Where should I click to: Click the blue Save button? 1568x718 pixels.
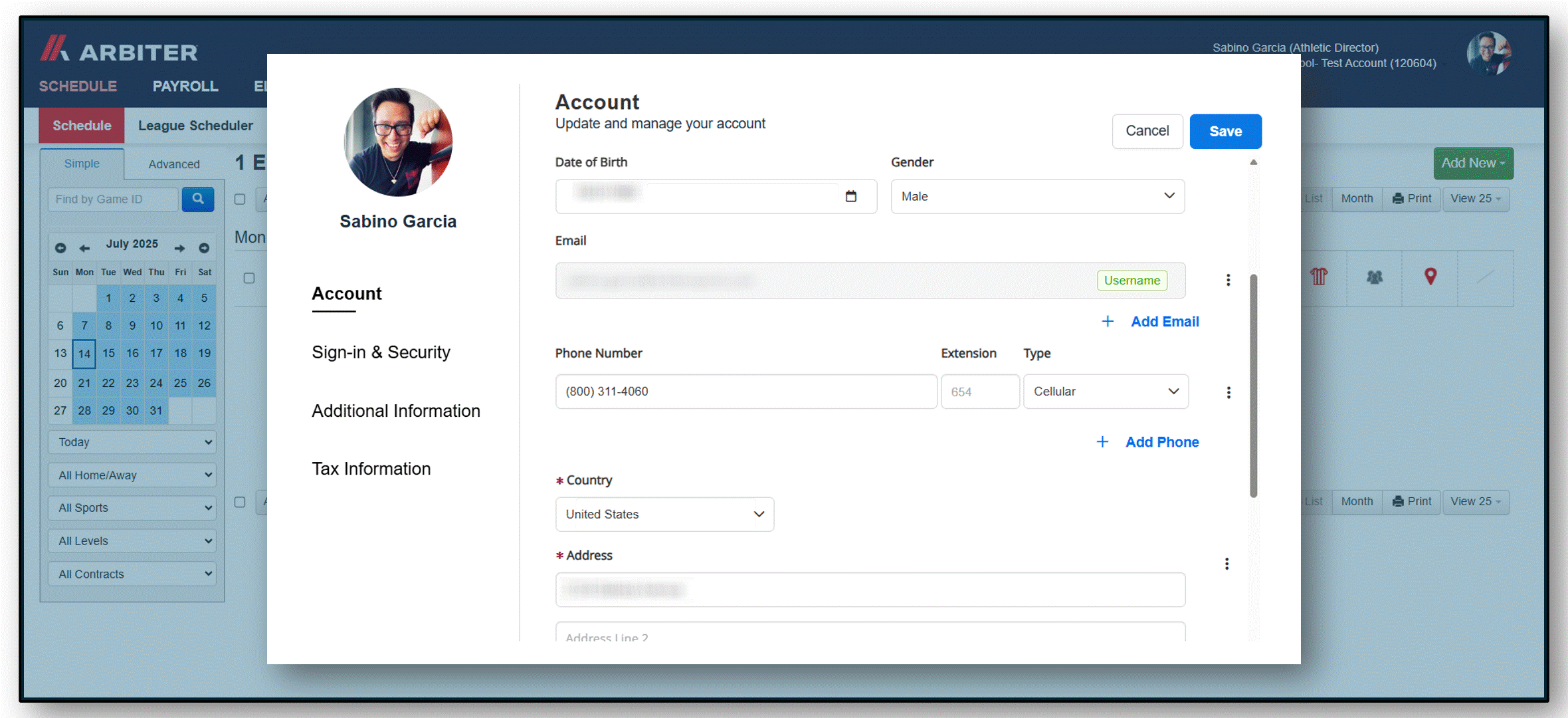tap(1225, 132)
